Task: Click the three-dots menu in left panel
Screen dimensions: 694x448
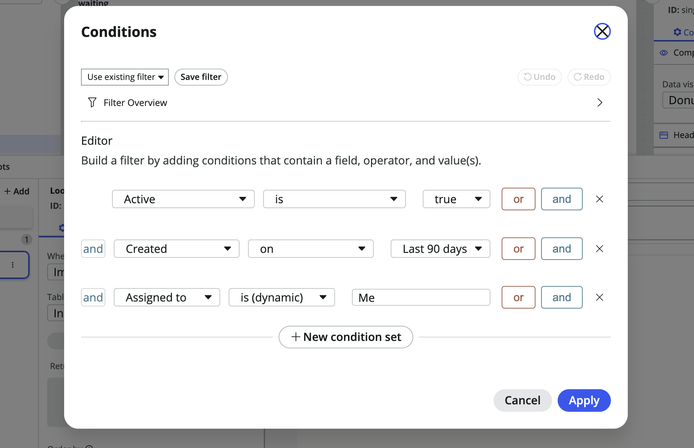Action: pos(12,265)
